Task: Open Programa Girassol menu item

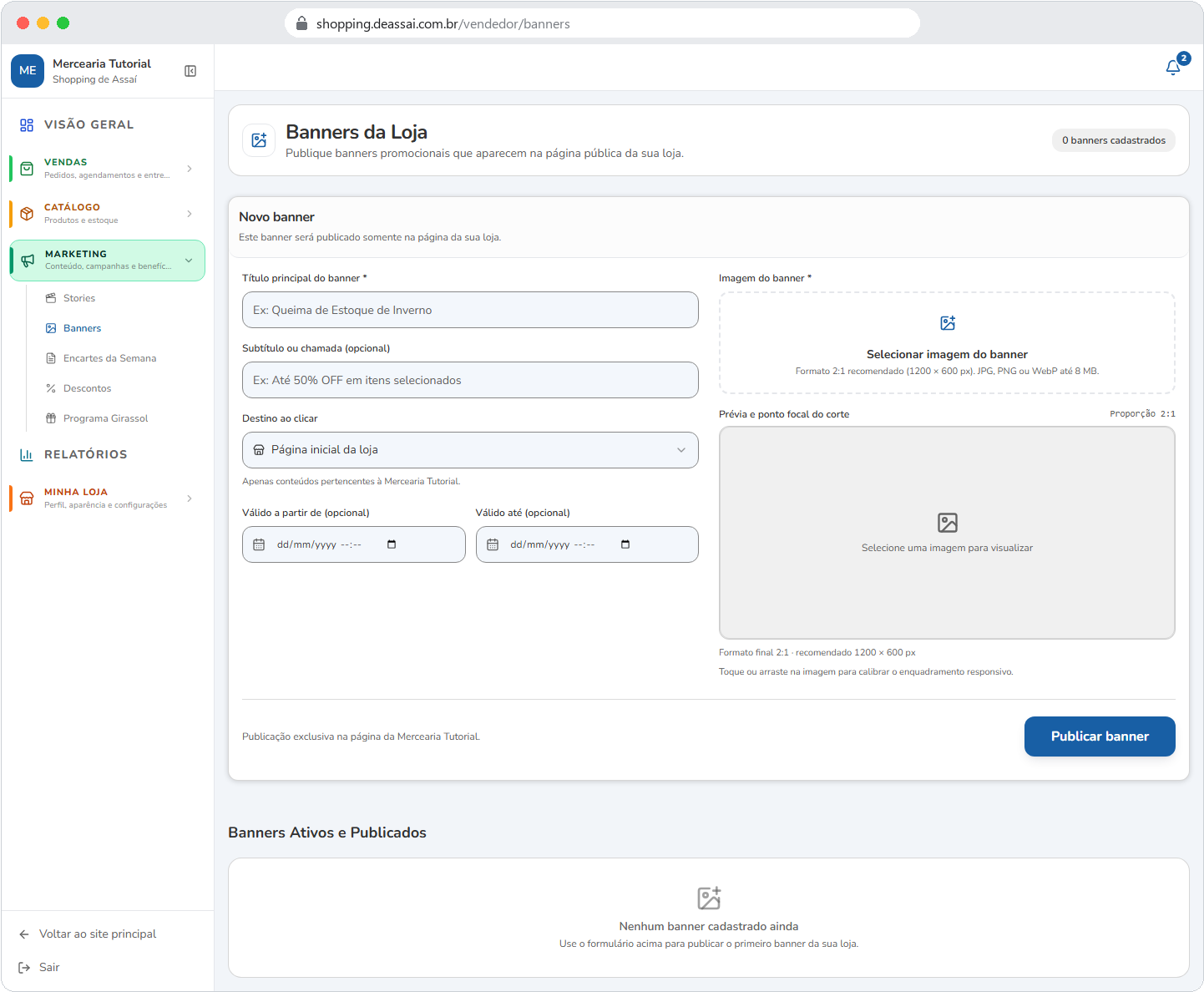Action: (105, 418)
